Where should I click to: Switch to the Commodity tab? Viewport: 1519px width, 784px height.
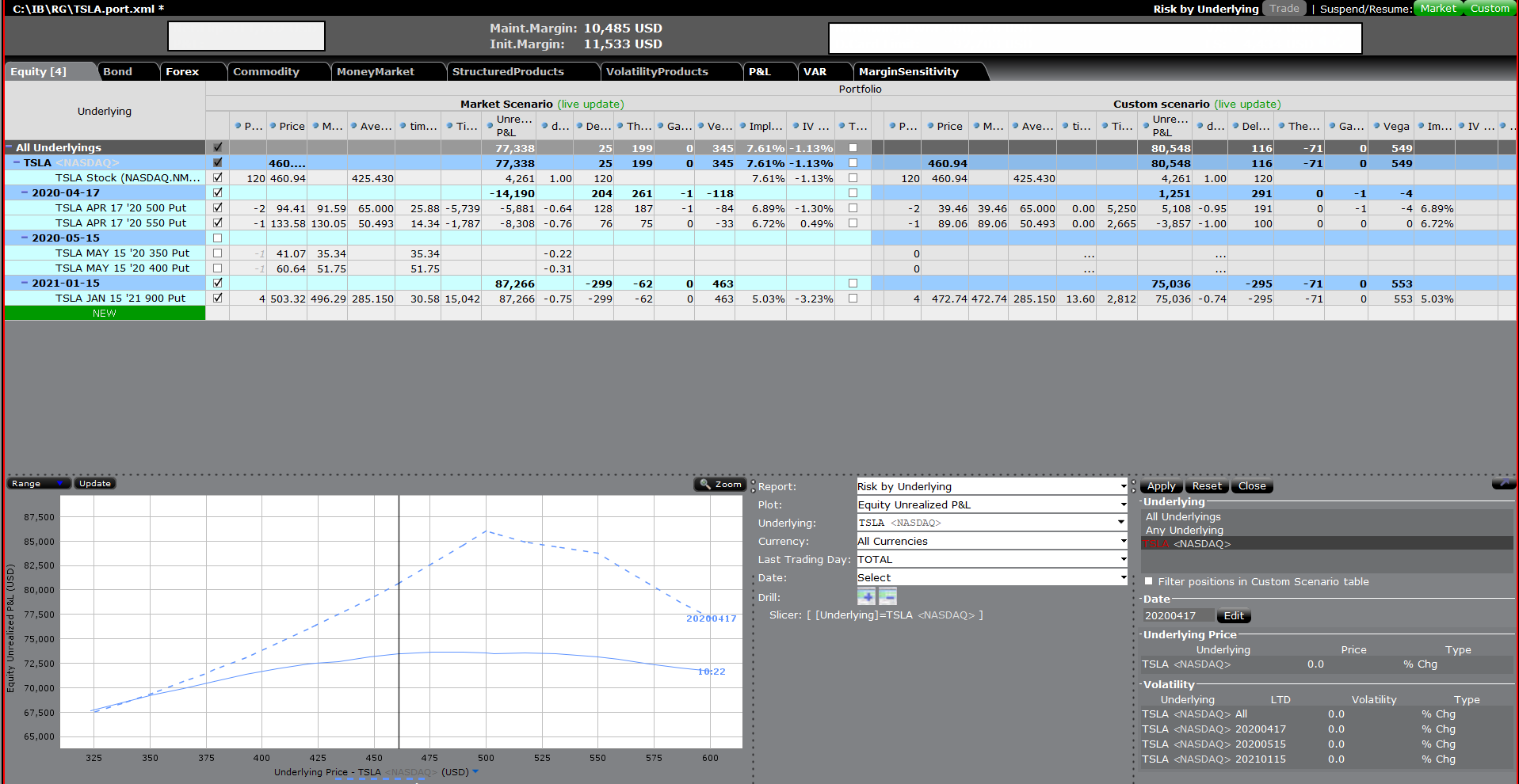pyautogui.click(x=277, y=71)
